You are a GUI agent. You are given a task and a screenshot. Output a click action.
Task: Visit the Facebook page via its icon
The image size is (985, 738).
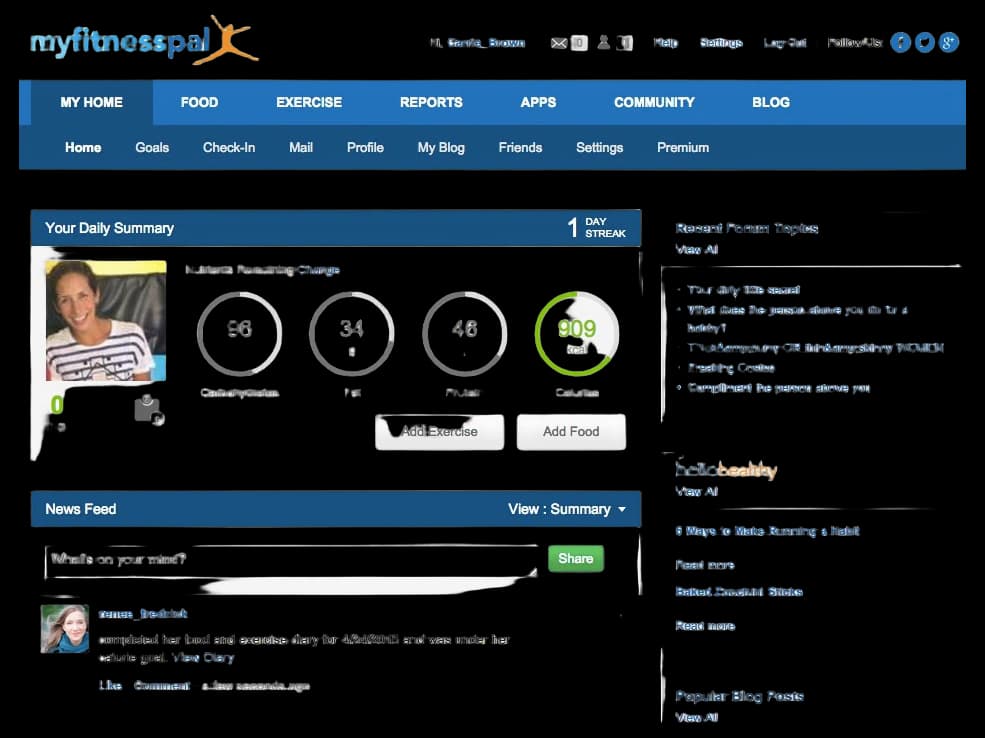pos(900,42)
